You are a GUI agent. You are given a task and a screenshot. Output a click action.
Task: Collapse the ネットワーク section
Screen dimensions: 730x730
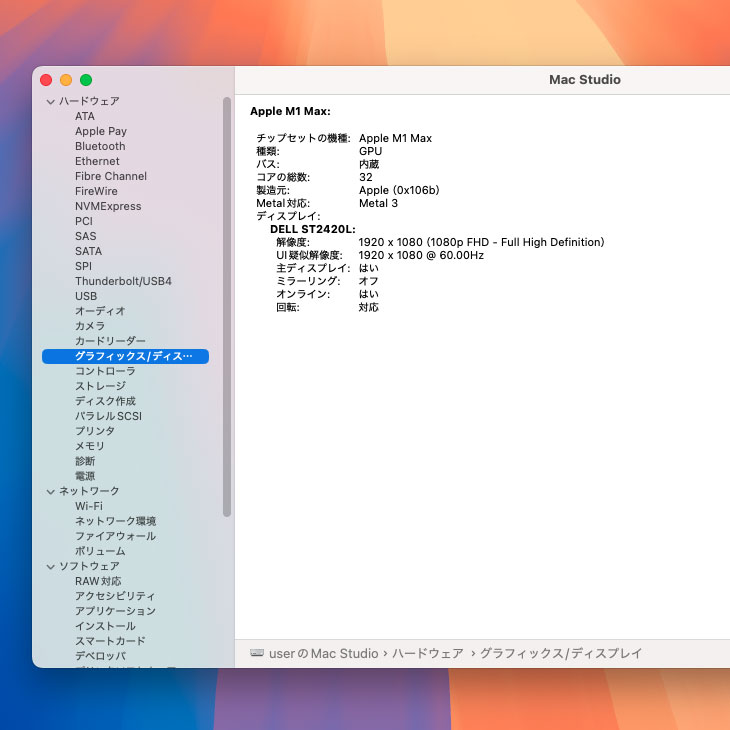[51, 492]
